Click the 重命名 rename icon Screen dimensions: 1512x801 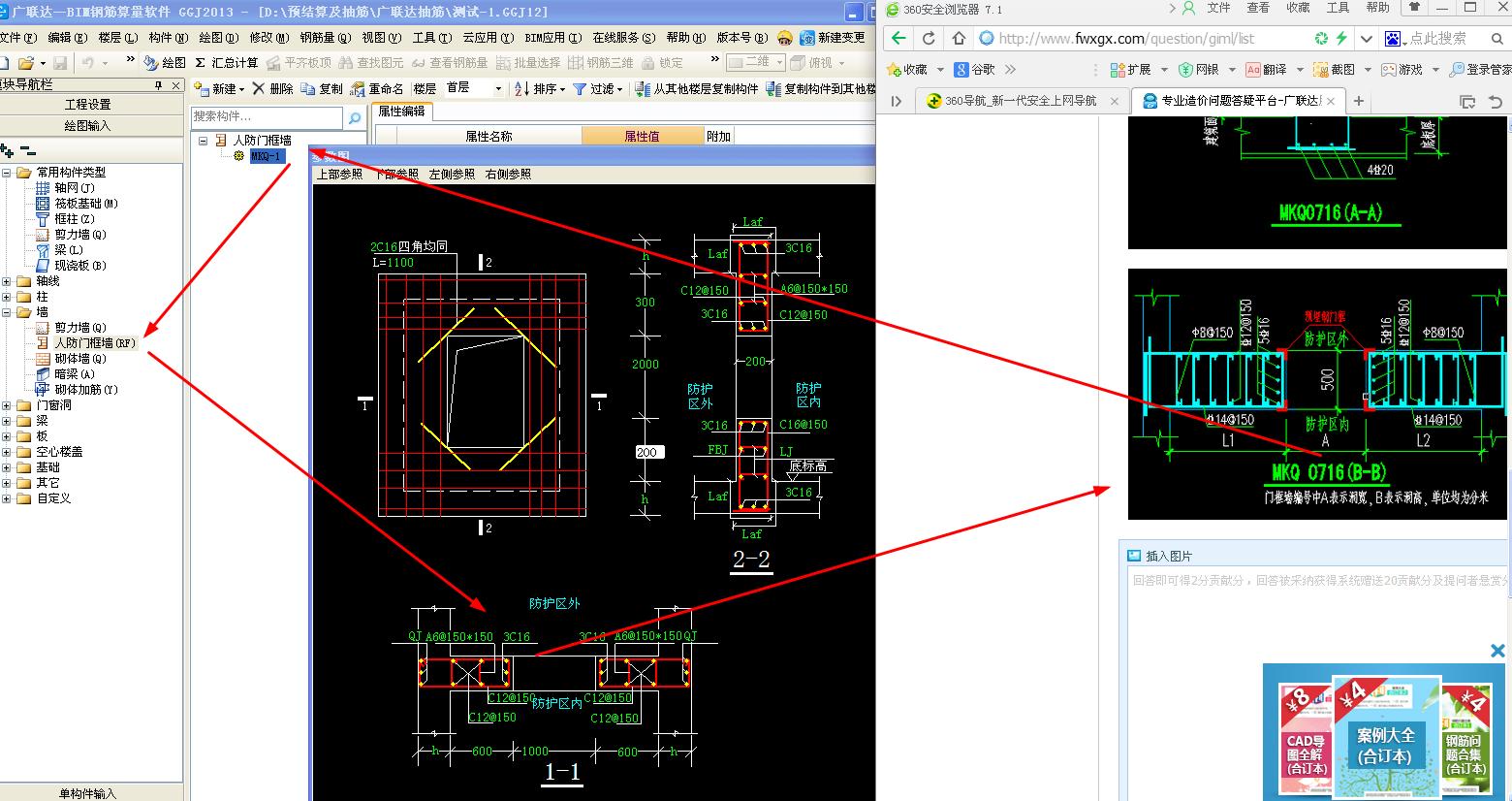(359, 88)
